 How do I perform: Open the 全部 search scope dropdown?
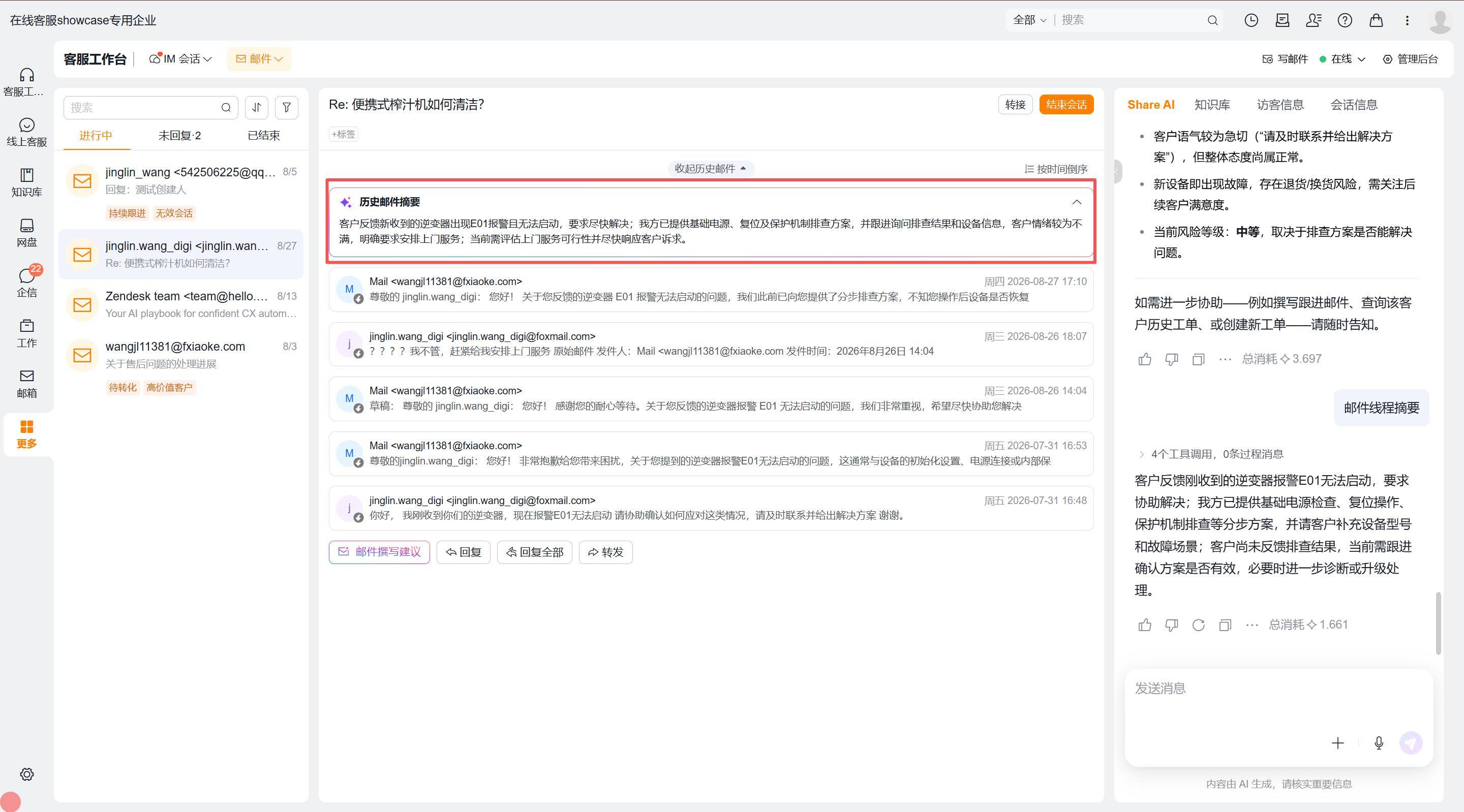pyautogui.click(x=1029, y=20)
